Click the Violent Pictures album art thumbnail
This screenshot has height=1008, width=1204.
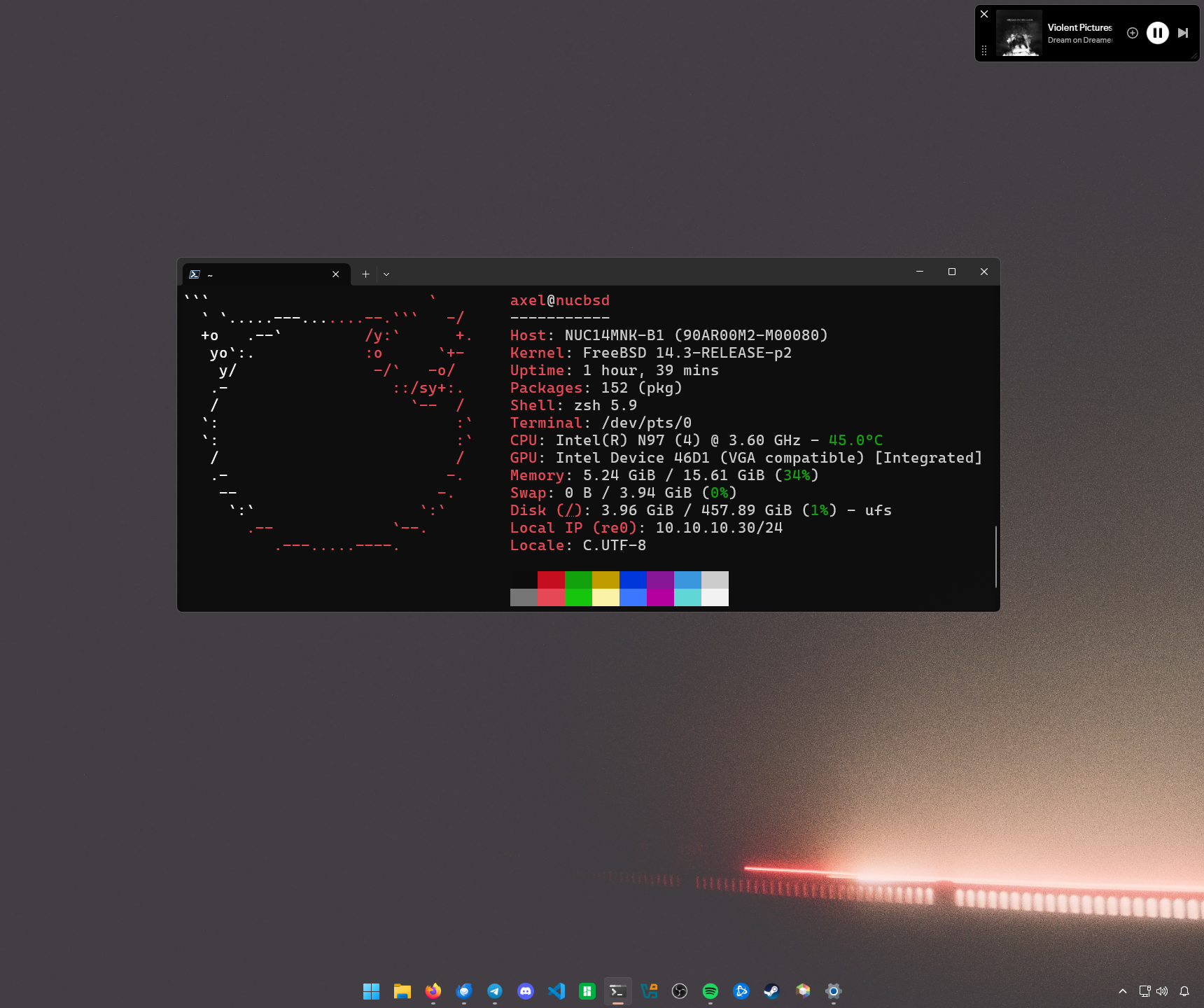coord(1019,33)
